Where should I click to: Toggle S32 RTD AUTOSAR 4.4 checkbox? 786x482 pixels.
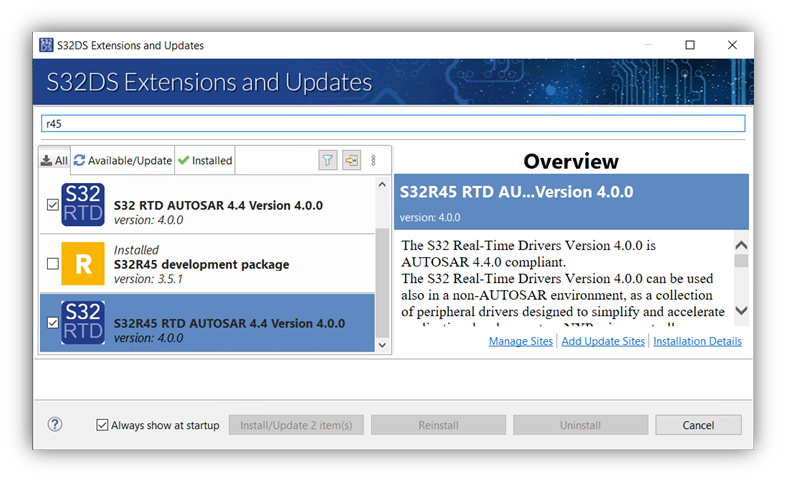(x=53, y=205)
